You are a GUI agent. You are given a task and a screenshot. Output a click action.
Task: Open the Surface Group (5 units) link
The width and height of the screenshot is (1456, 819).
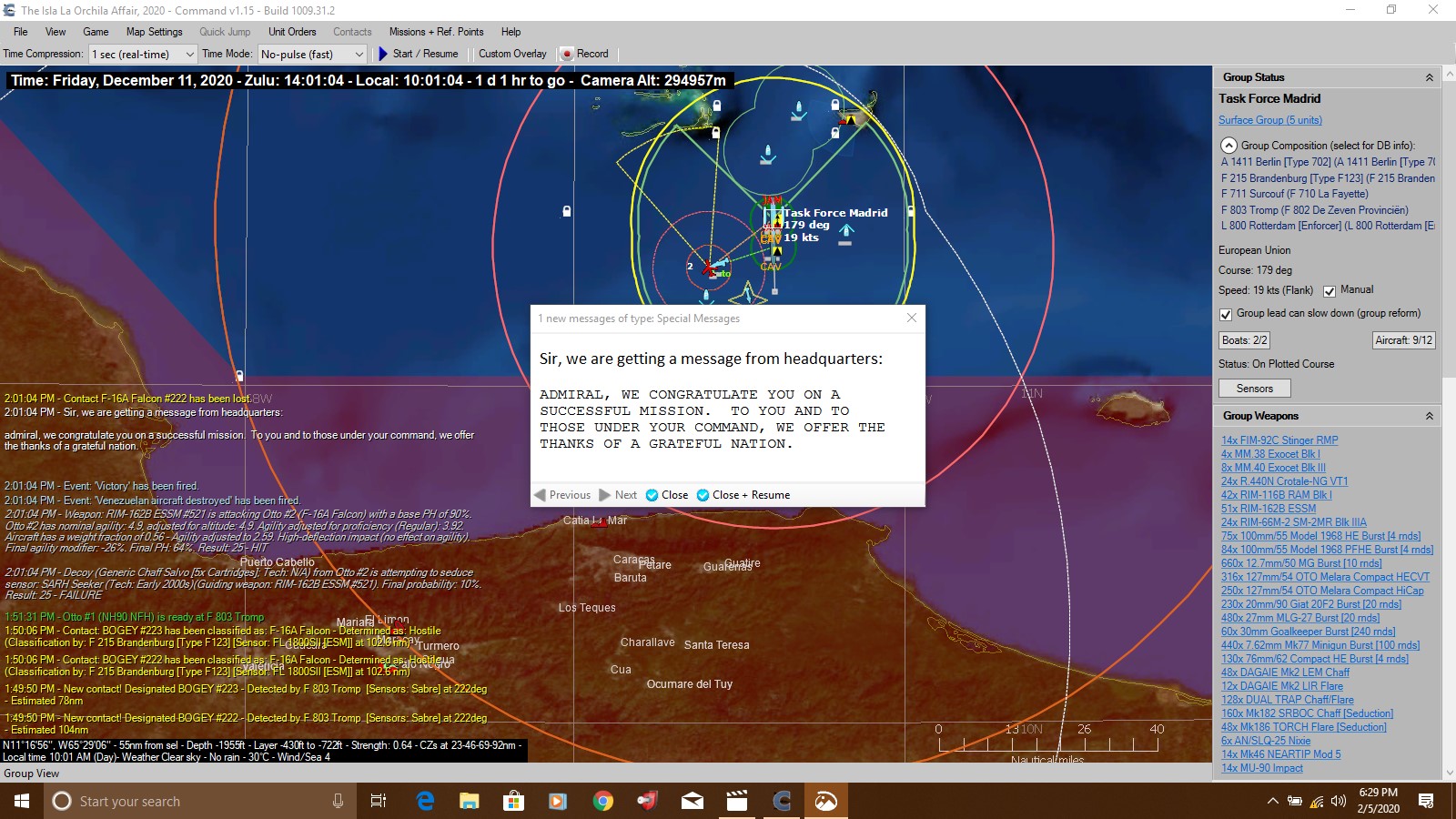click(1270, 120)
